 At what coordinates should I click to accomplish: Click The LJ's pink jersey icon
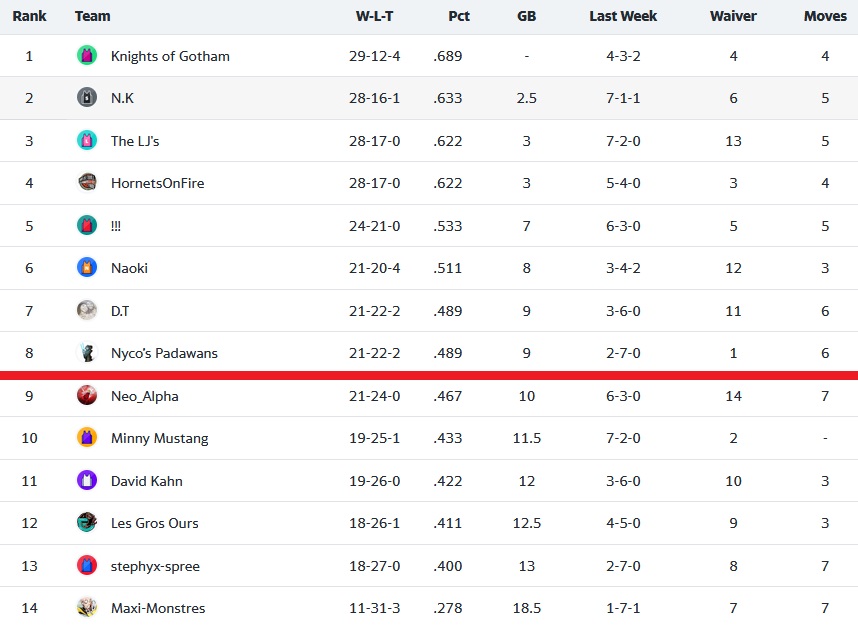coord(86,141)
